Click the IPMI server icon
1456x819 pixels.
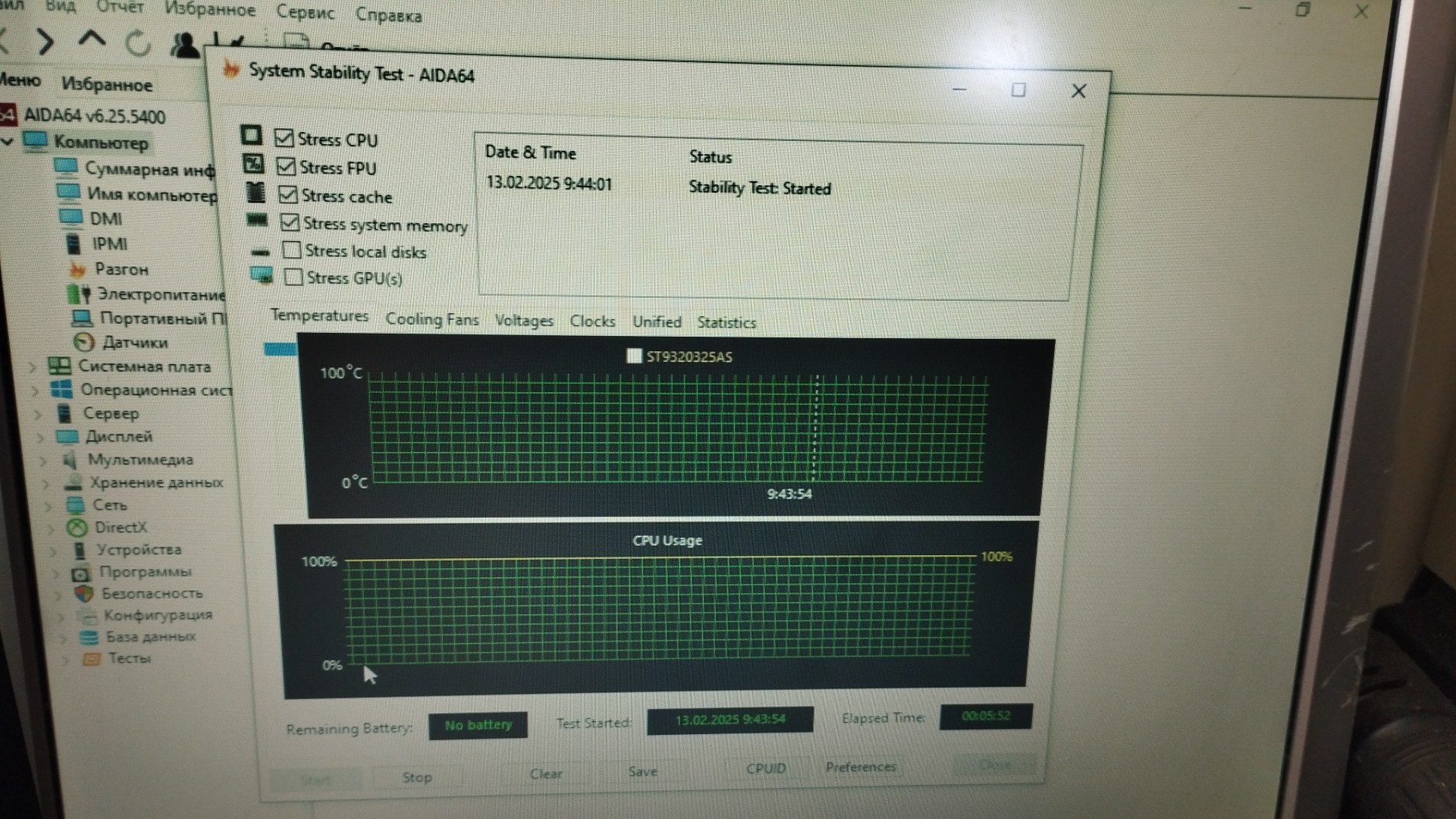(73, 244)
